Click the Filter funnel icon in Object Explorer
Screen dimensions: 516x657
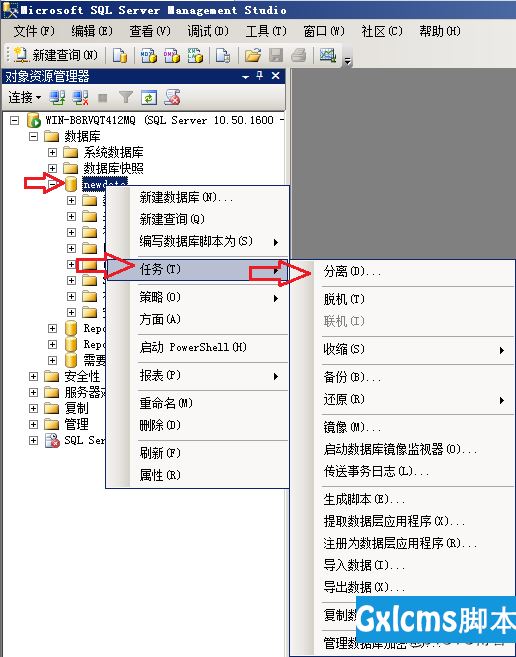(125, 98)
